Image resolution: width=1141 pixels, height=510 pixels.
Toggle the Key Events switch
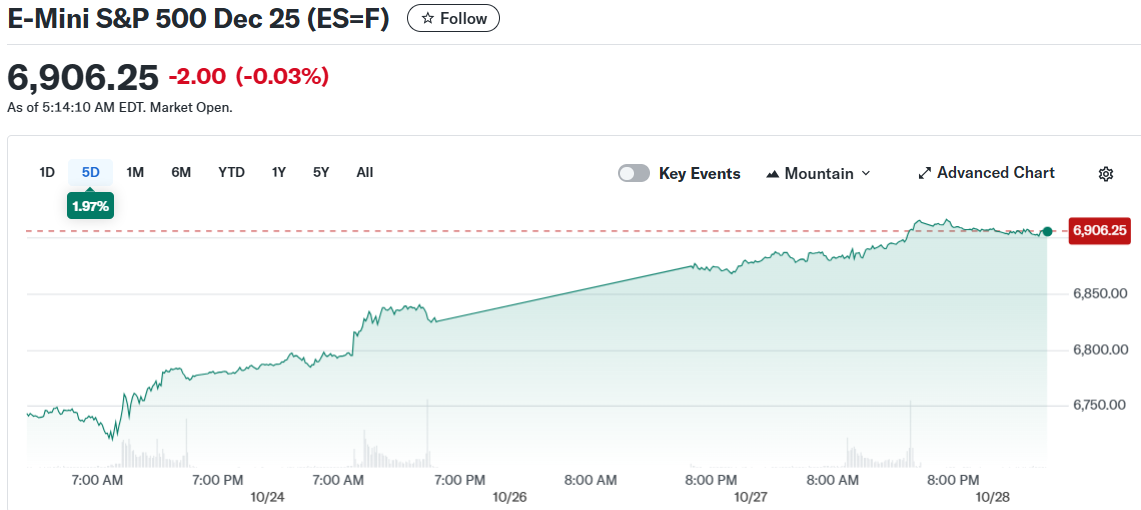(x=634, y=173)
